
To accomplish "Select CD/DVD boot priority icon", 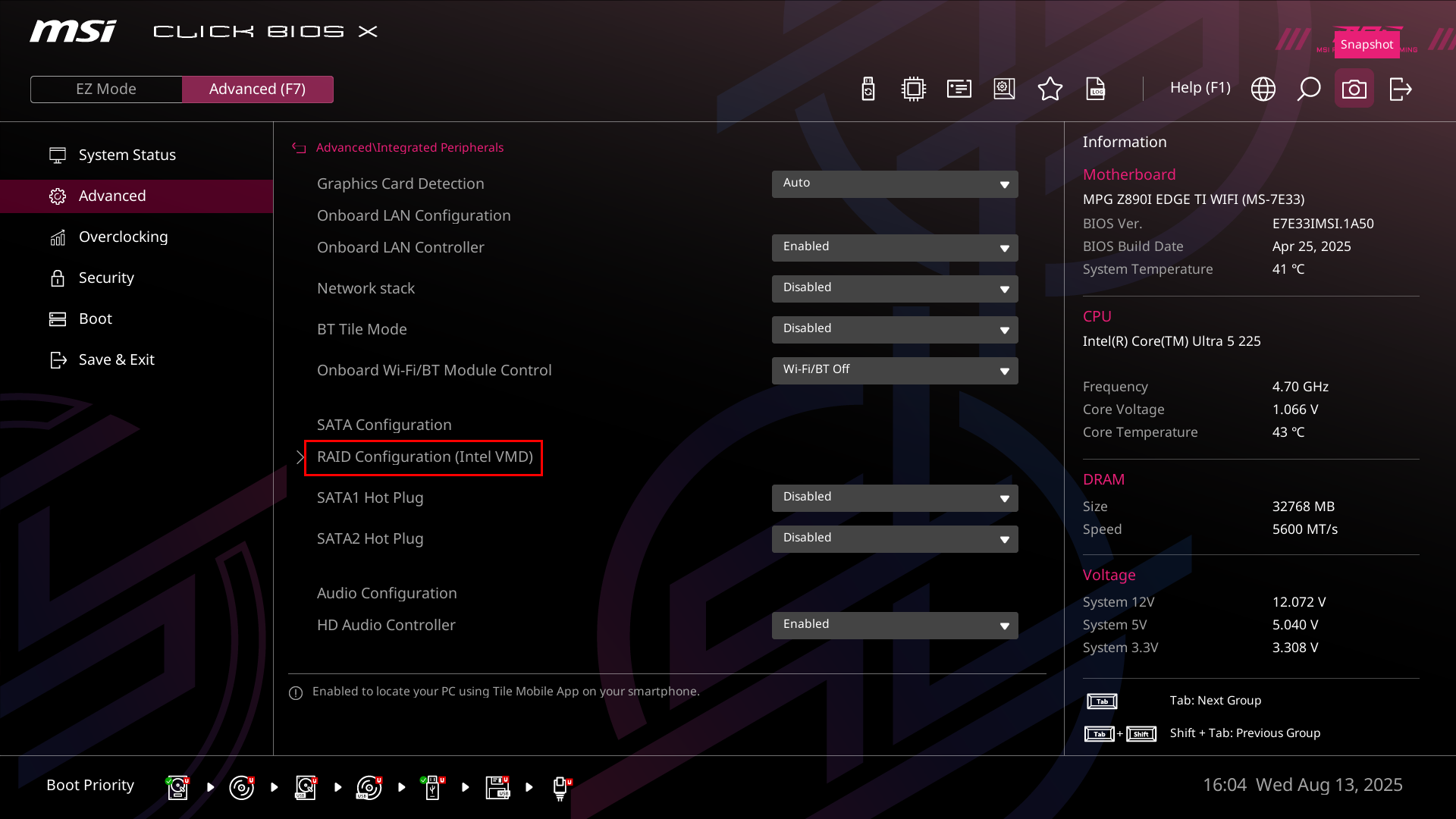I will 242,787.
